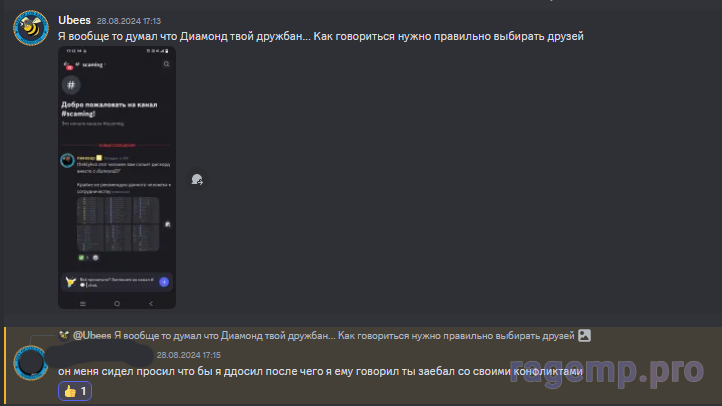722x406 pixels.
Task: Click the 28.08.2024 17:15 timestamp
Action: (x=188, y=355)
